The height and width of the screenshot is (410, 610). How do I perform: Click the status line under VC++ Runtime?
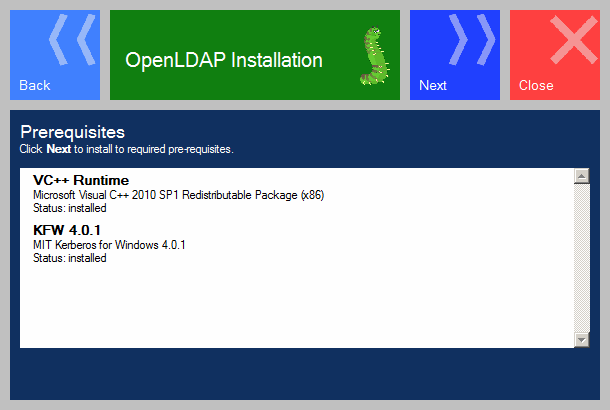pos(70,208)
